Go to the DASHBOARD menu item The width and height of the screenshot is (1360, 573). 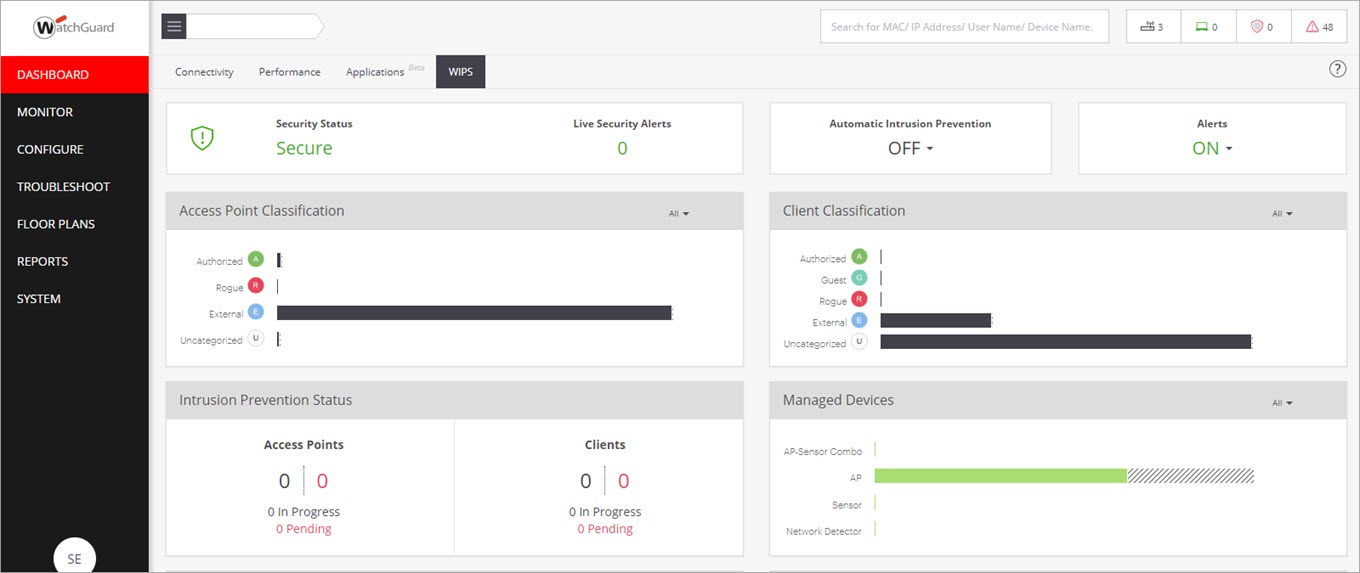[74, 74]
